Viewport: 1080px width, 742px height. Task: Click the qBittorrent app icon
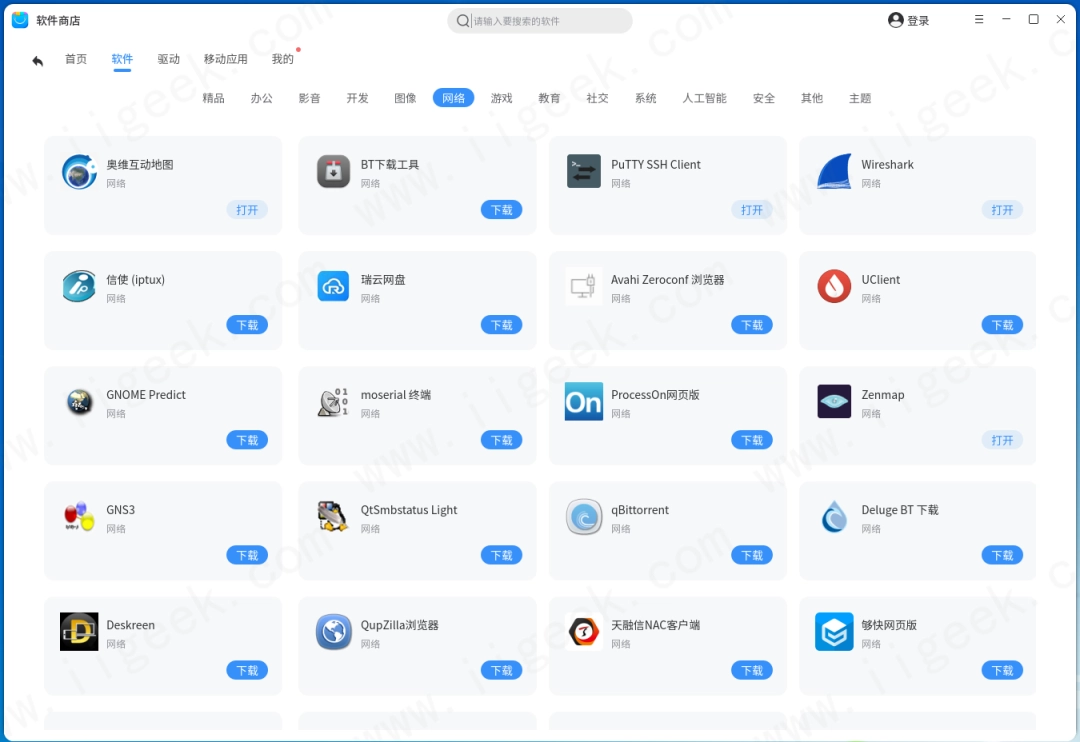pos(583,517)
